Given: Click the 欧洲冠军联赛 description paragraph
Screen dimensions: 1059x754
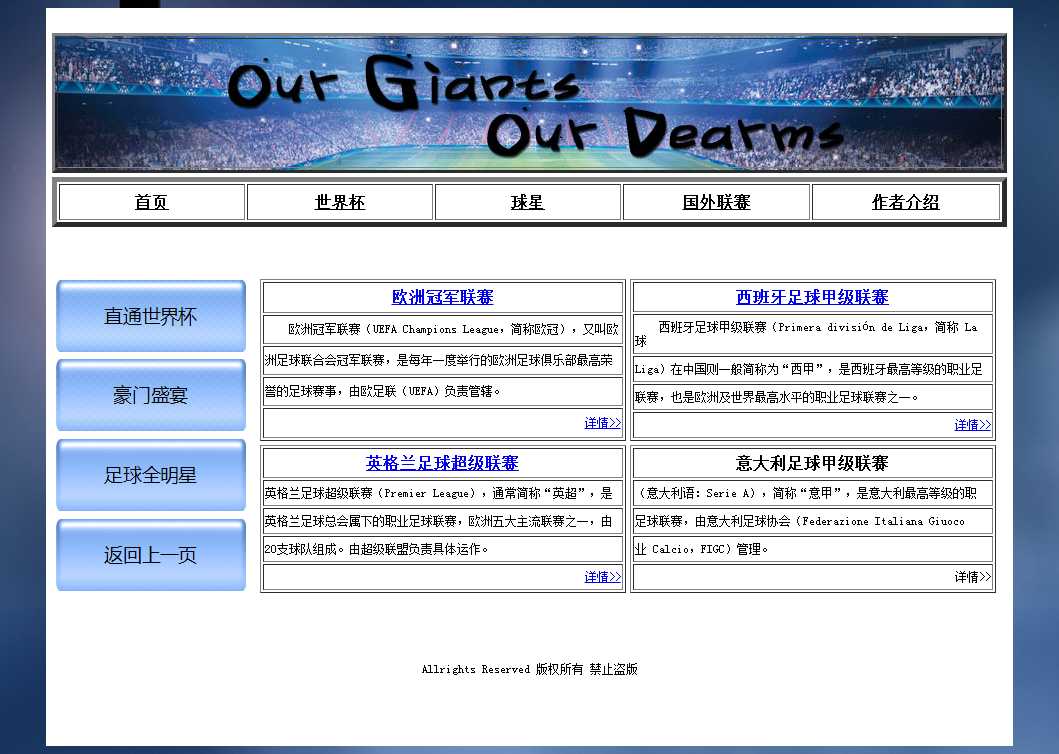Looking at the screenshot, I should click(442, 360).
